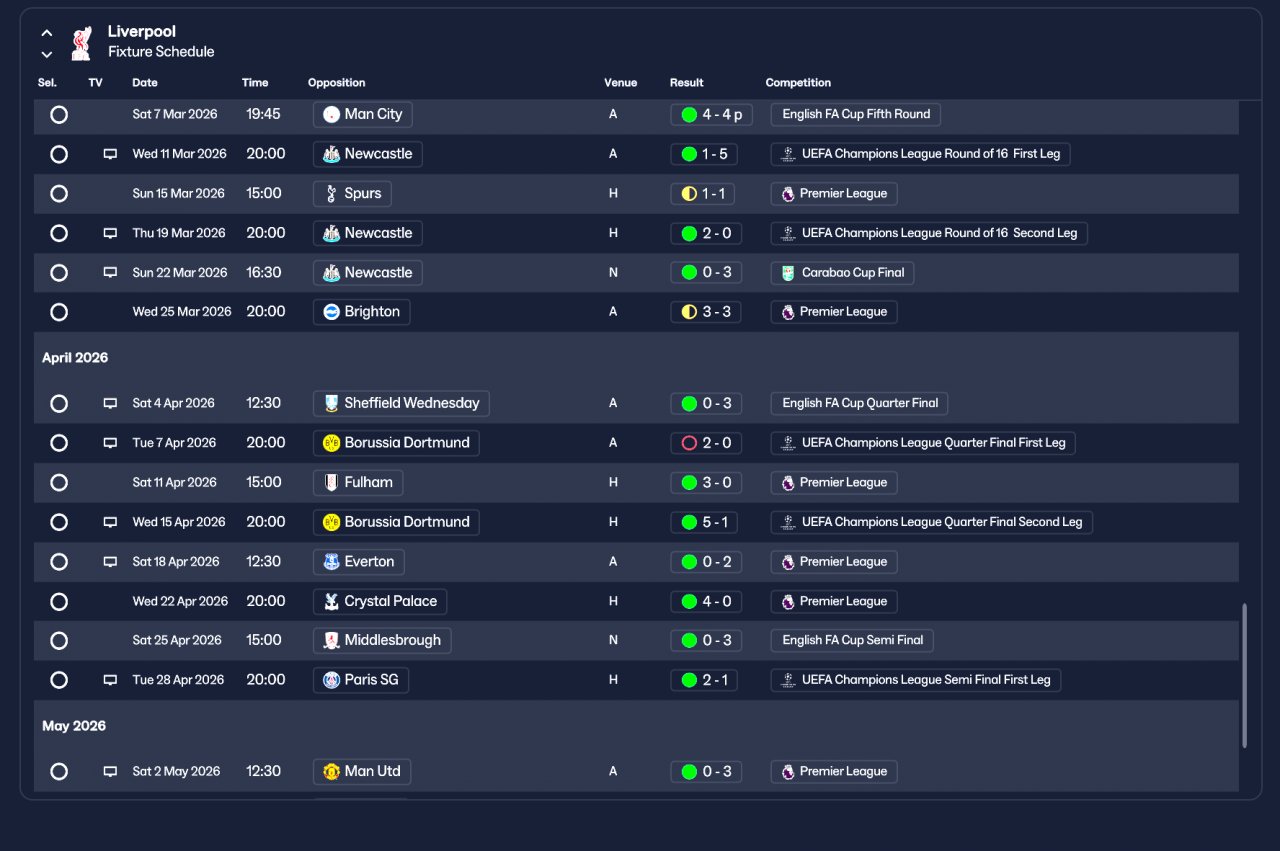This screenshot has height=851, width=1280.
Task: Click TV icon on Dortmund 15 Apr row
Action: 110,522
